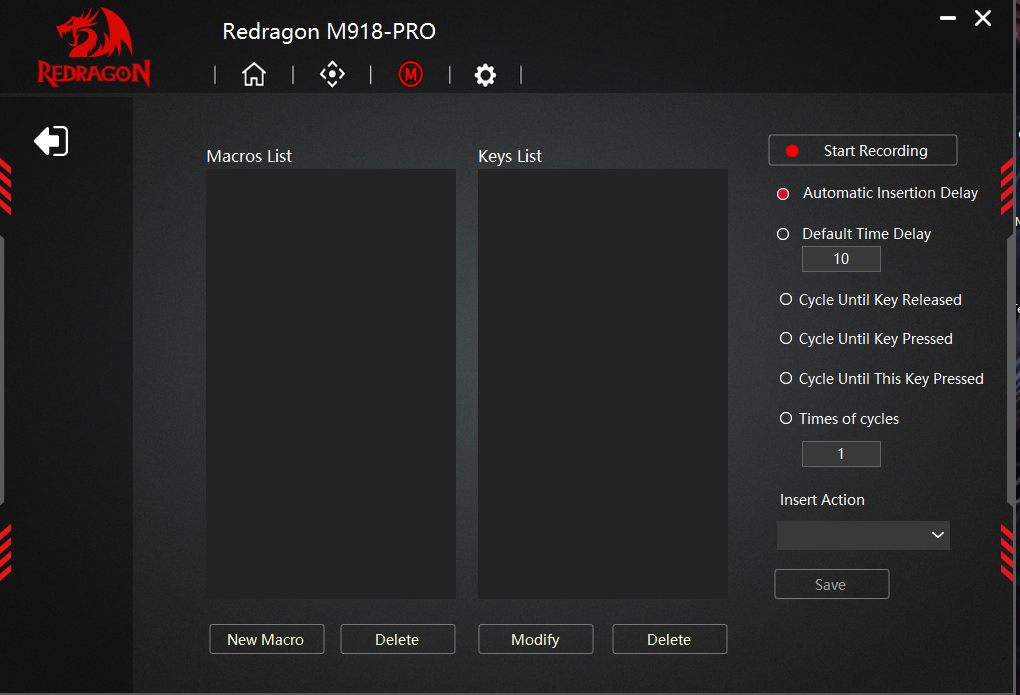The height and width of the screenshot is (695, 1020).
Task: Click the Redragon dragon logo
Action: (94, 48)
